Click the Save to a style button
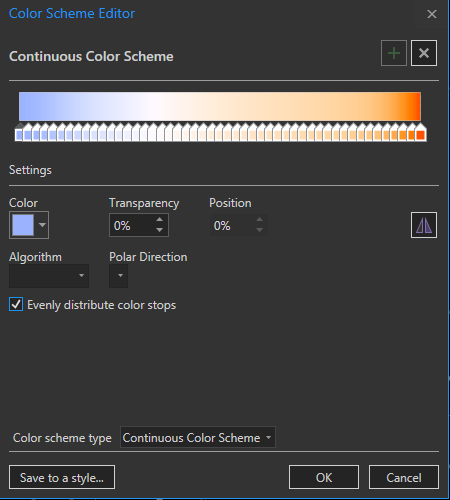450x500 pixels. point(62,477)
